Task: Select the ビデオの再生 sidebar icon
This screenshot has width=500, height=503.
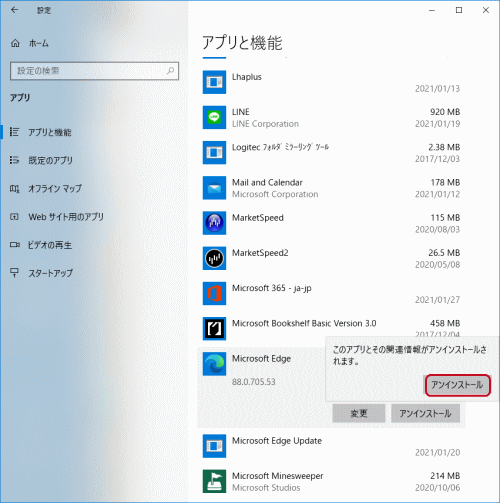Action: click(x=14, y=245)
